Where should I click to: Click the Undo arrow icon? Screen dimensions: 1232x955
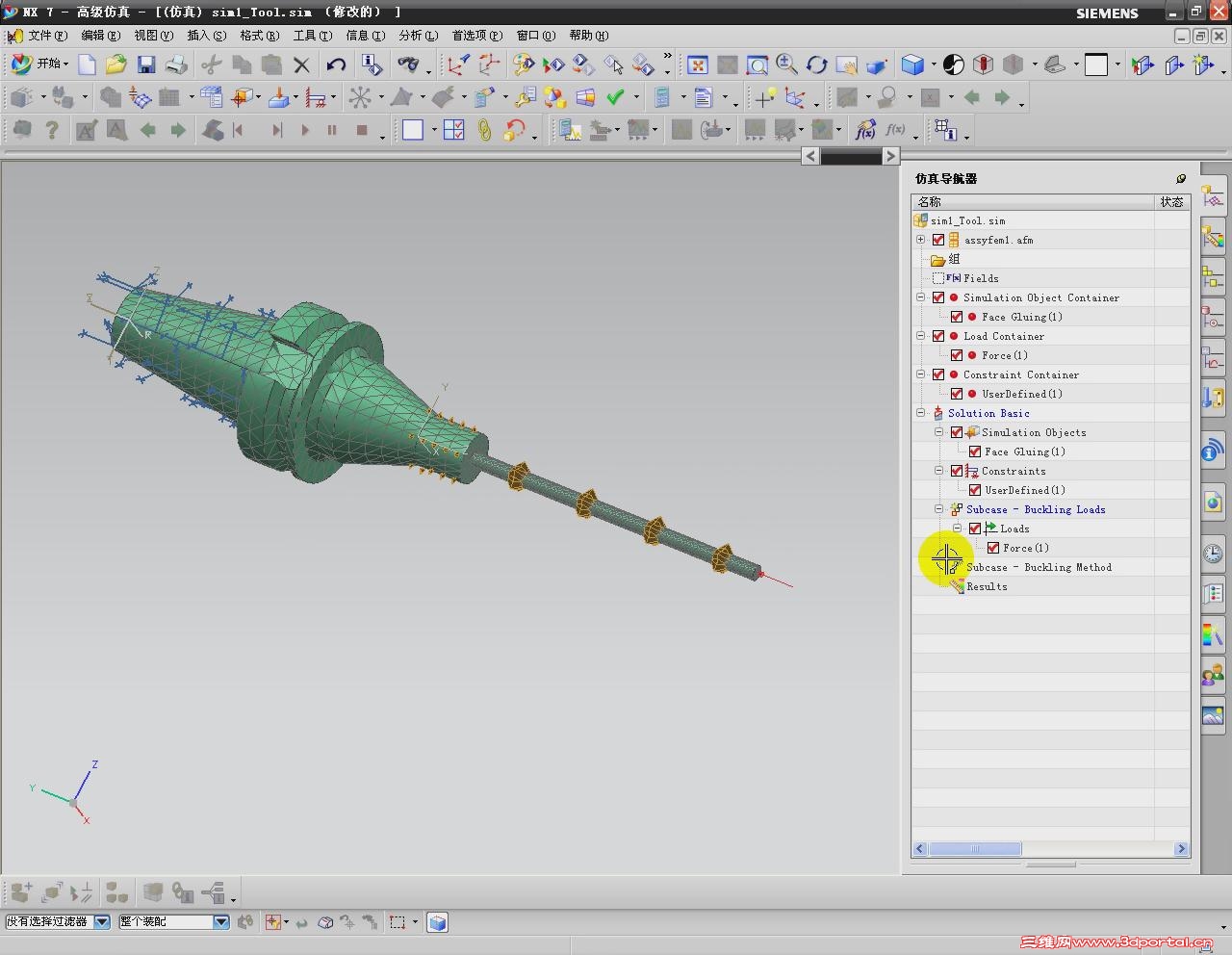(335, 65)
